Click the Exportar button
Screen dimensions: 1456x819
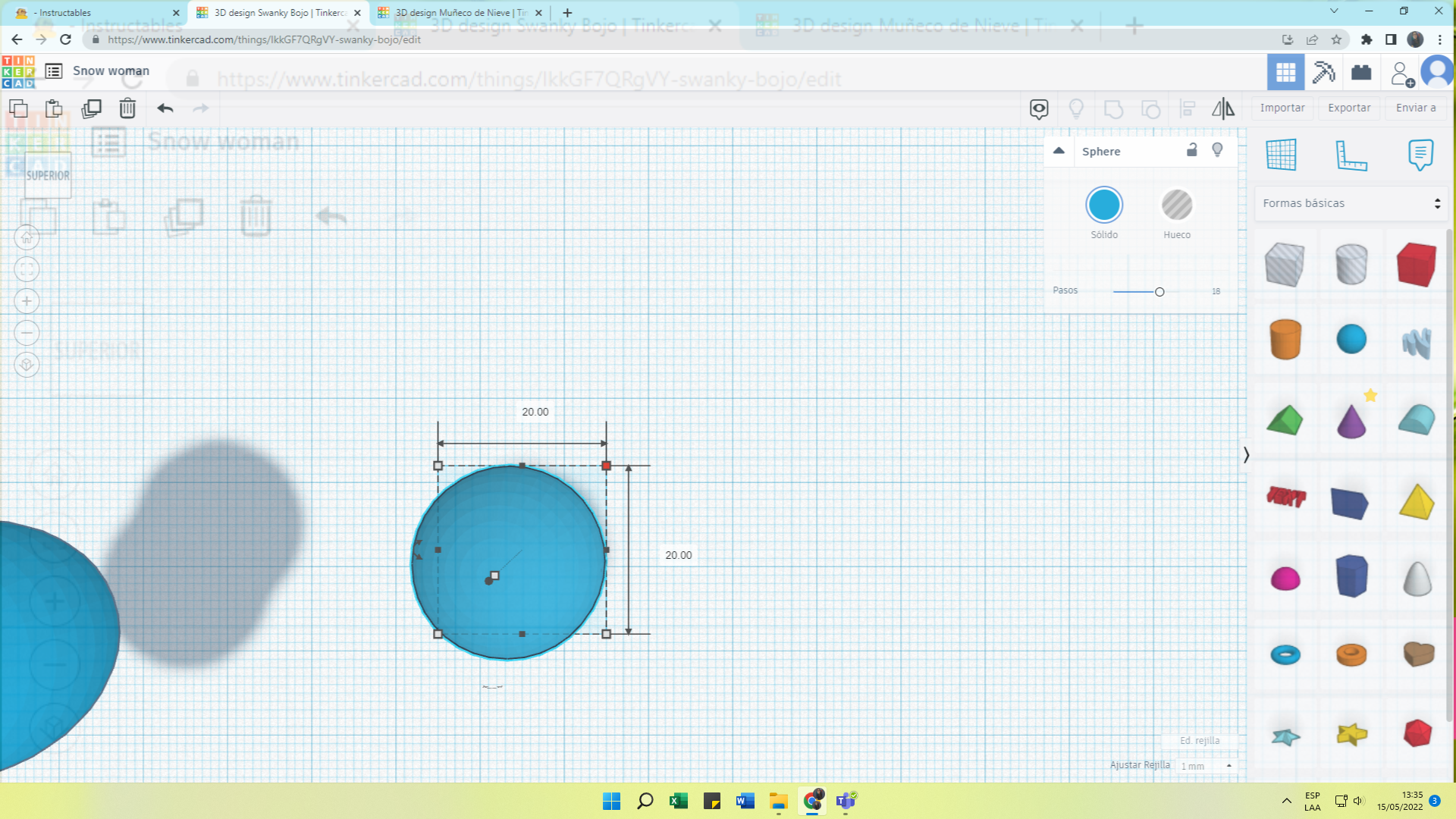[x=1349, y=108]
